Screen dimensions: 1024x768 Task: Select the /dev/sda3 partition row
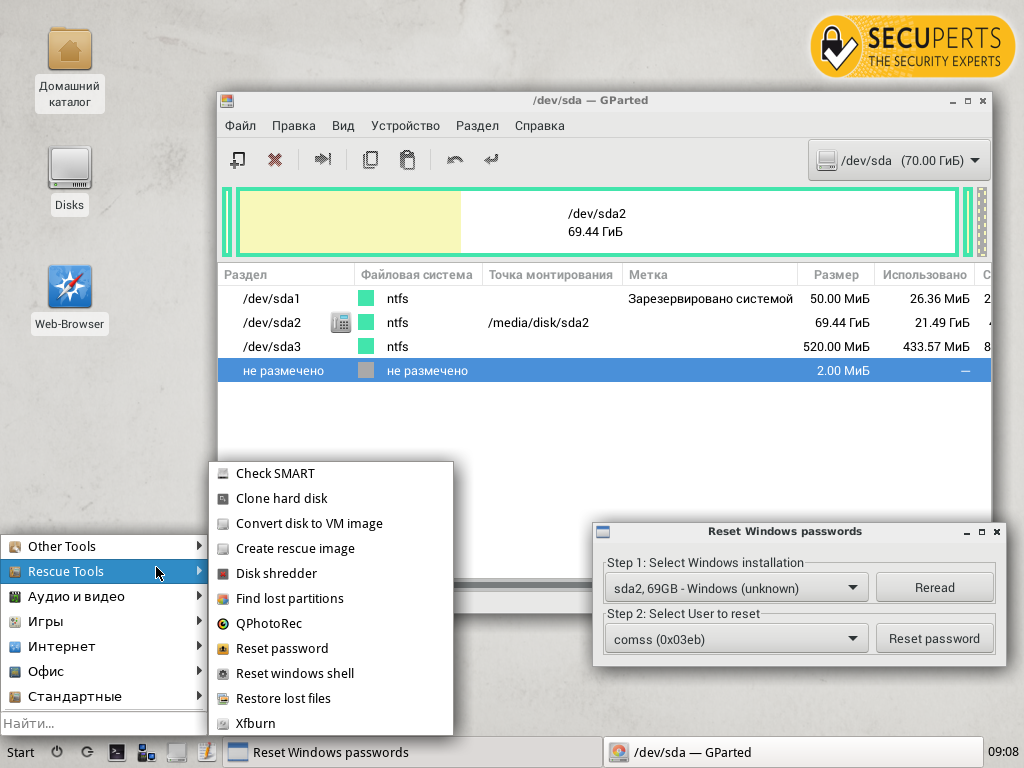pyautogui.click(x=604, y=347)
